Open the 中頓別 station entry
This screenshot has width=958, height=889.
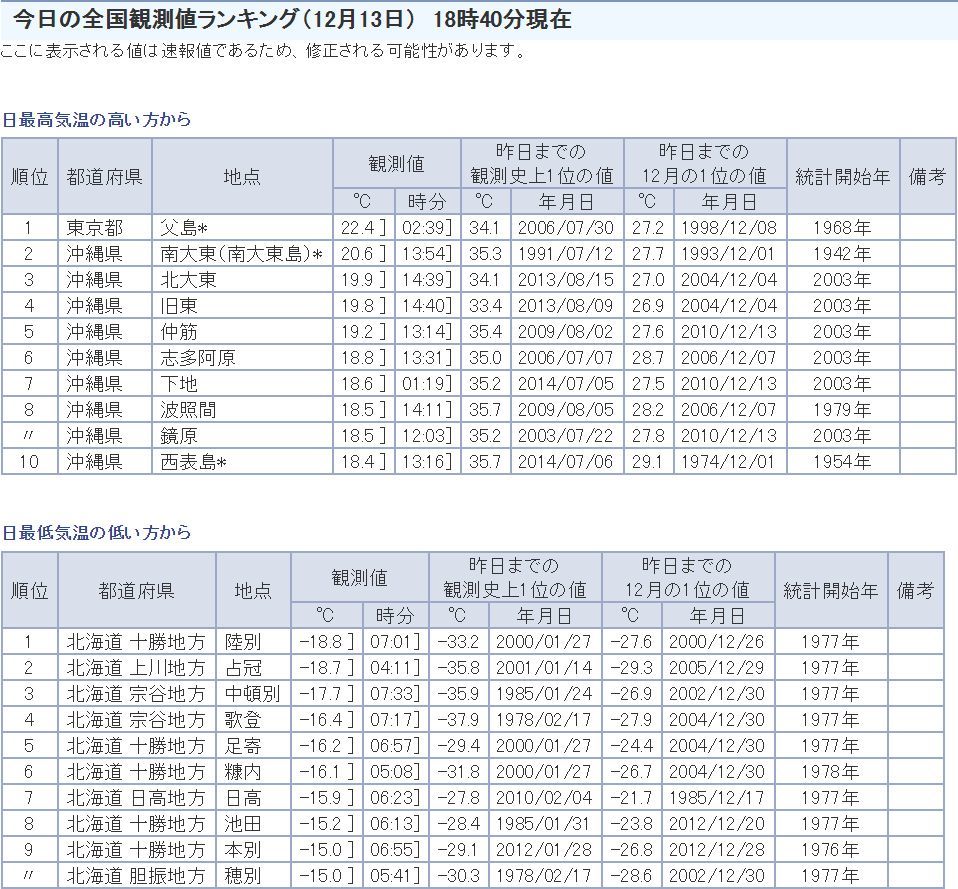[252, 694]
